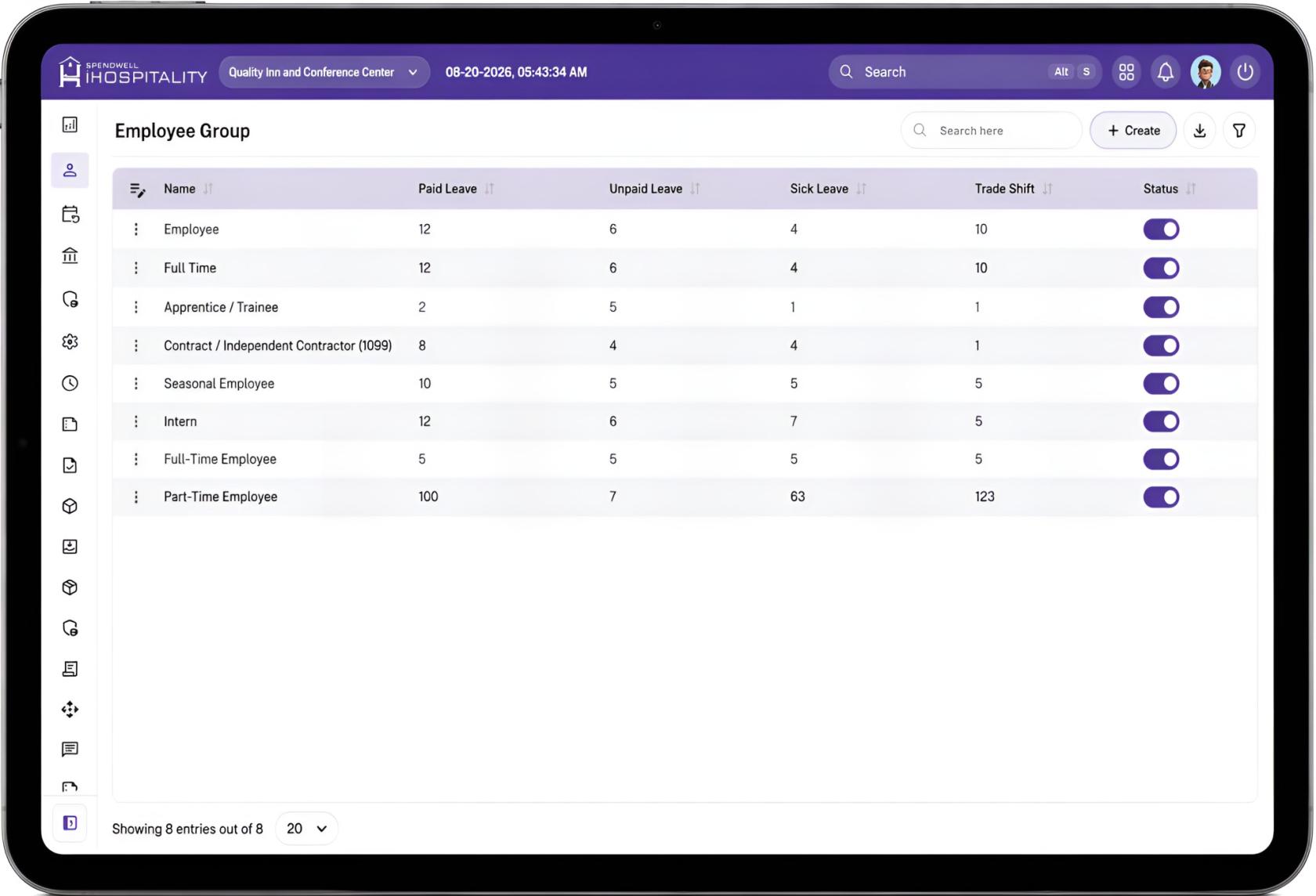The height and width of the screenshot is (896, 1316).
Task: Open three-dot menu for Intern row
Action: point(136,421)
